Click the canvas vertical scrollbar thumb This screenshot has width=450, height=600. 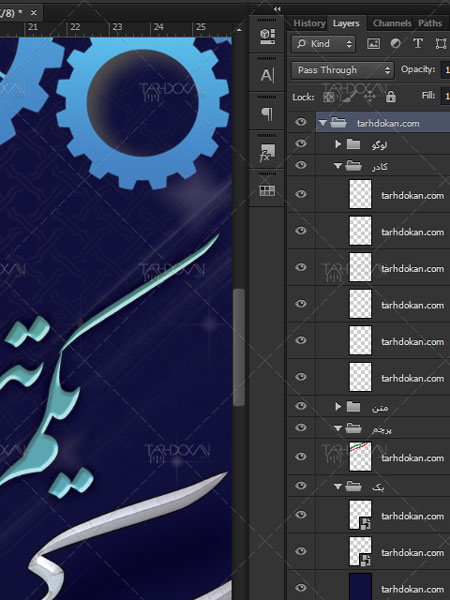click(x=239, y=347)
